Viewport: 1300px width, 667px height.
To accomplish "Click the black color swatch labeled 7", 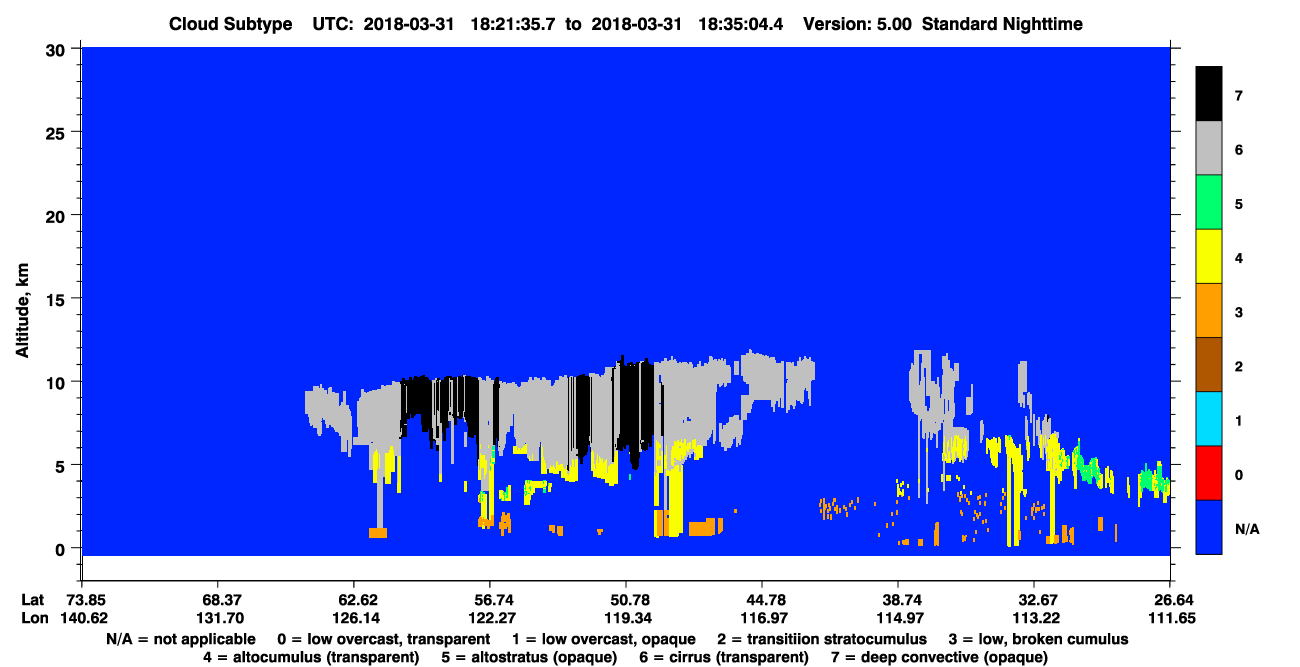I will pos(1209,95).
